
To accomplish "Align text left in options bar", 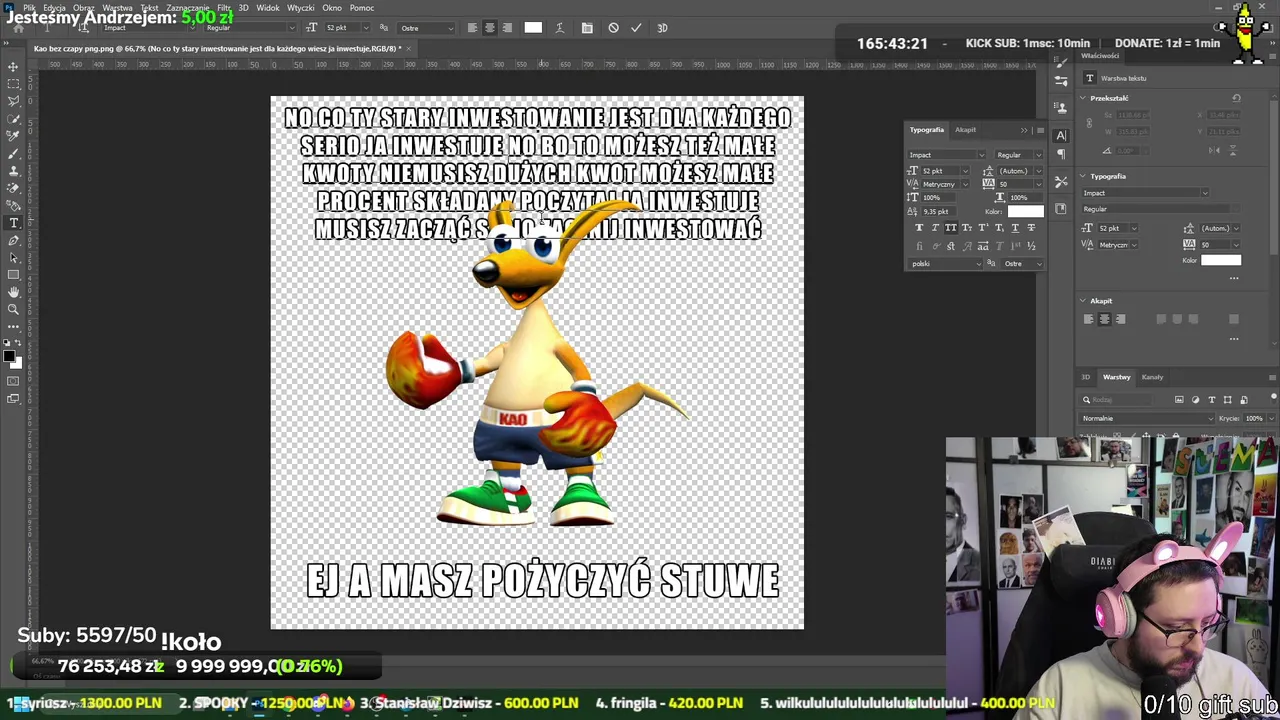I will coord(472,28).
